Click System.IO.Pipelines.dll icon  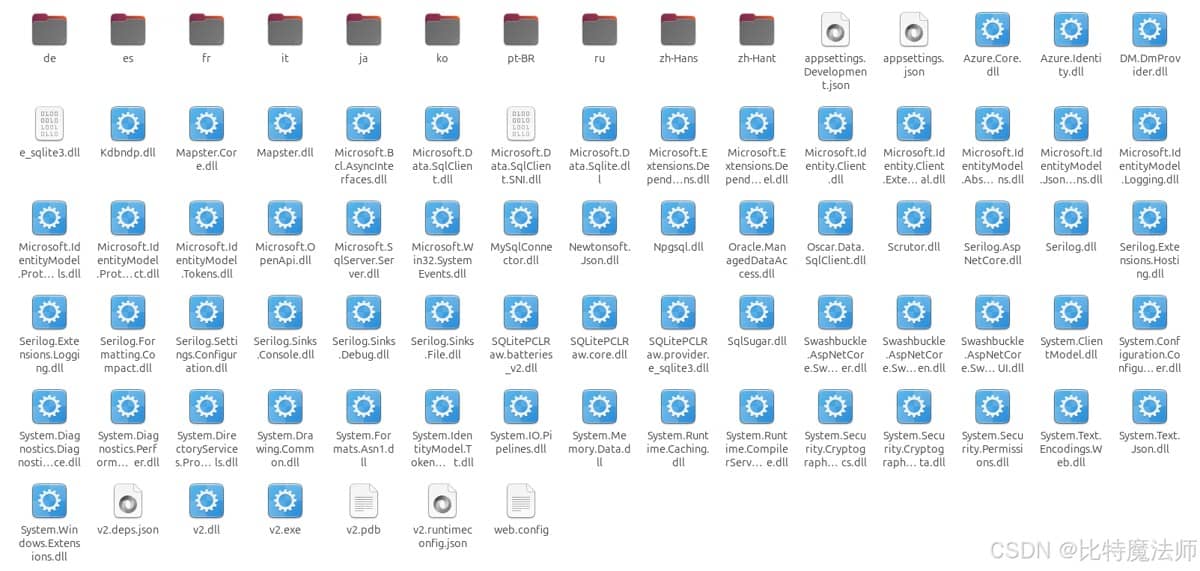coord(521,407)
